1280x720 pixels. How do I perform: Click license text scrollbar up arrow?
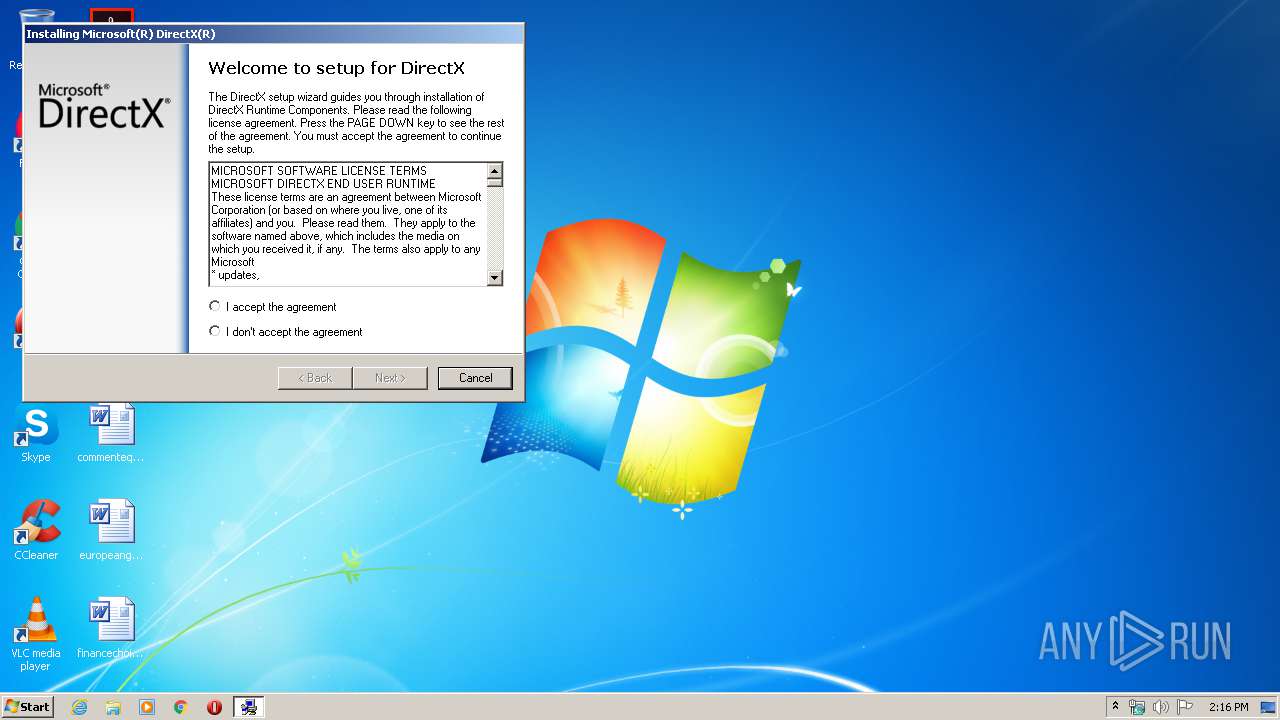(x=494, y=172)
